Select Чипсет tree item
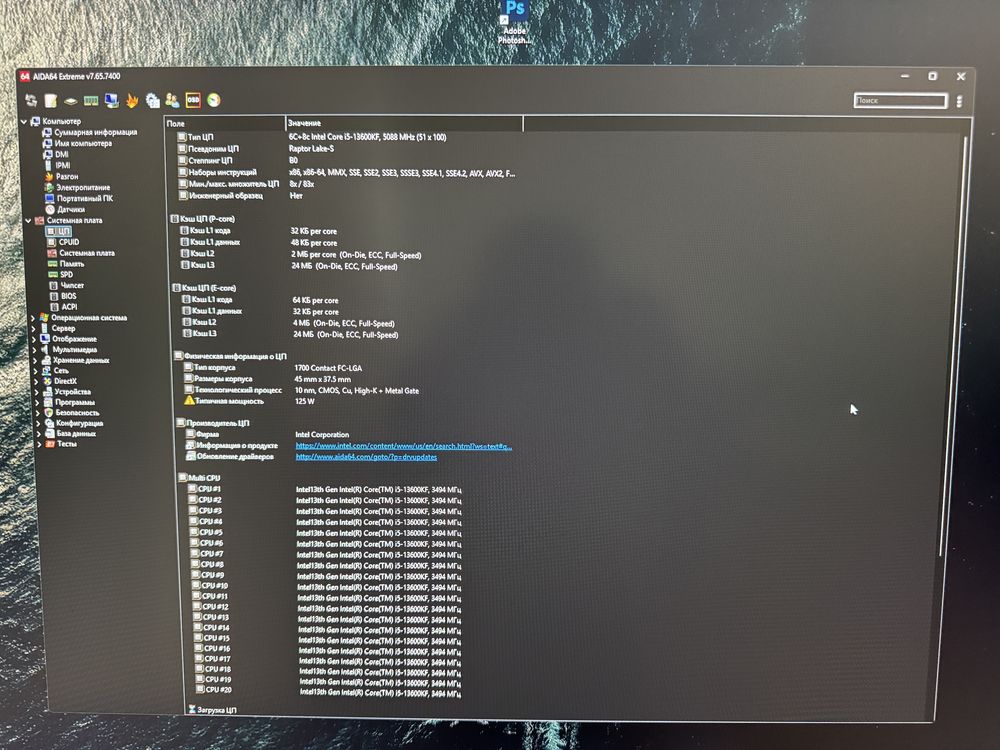 point(66,285)
